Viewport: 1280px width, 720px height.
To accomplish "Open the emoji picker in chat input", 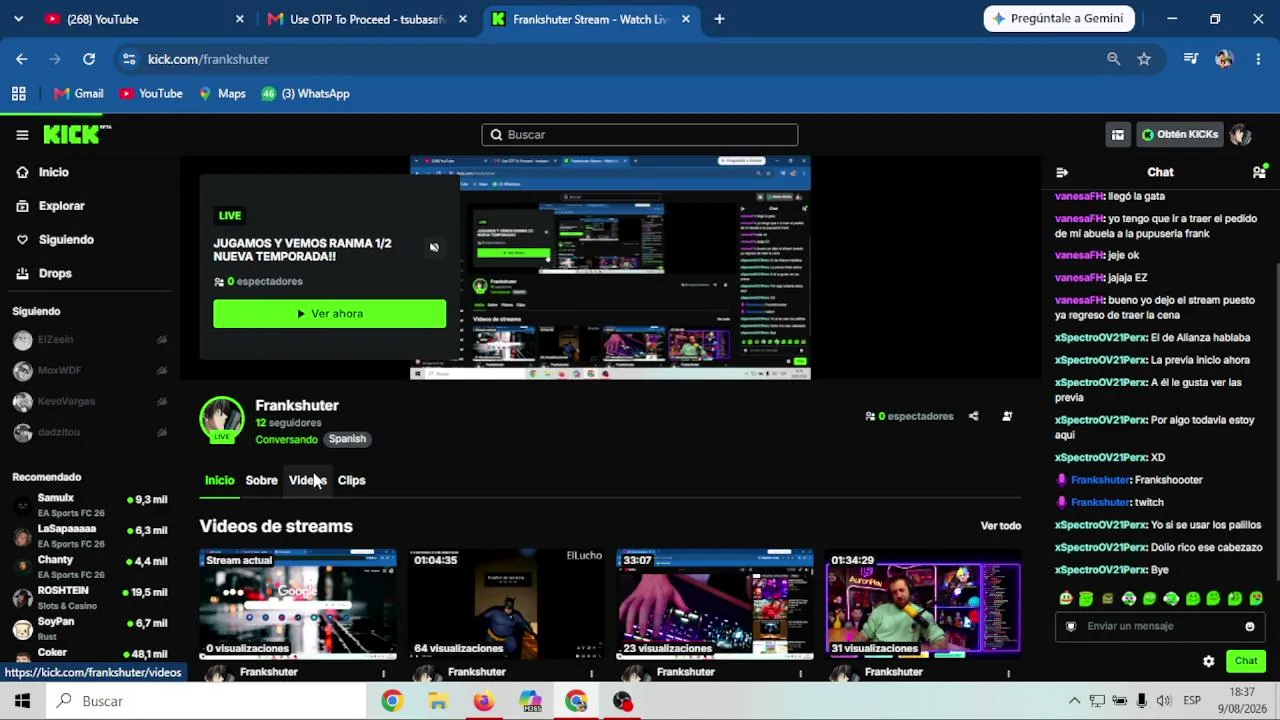I will tap(1250, 627).
